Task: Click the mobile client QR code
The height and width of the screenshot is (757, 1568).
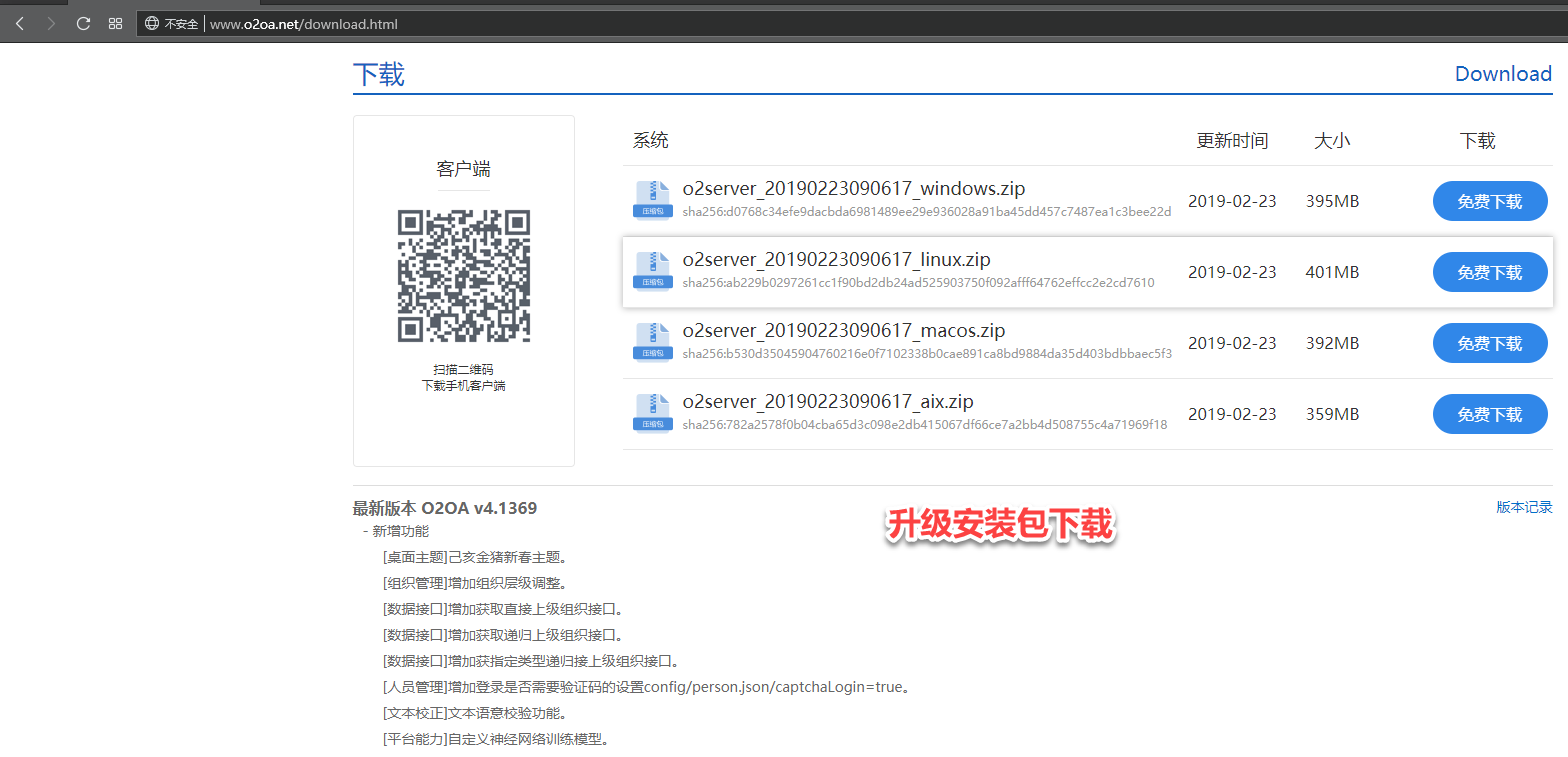Action: 464,276
